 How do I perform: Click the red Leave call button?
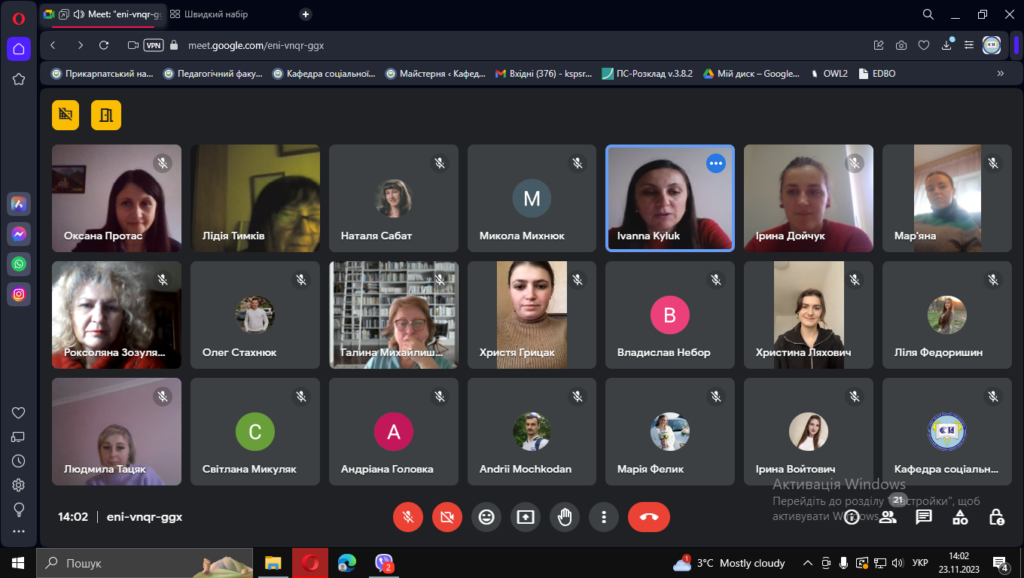[648, 517]
